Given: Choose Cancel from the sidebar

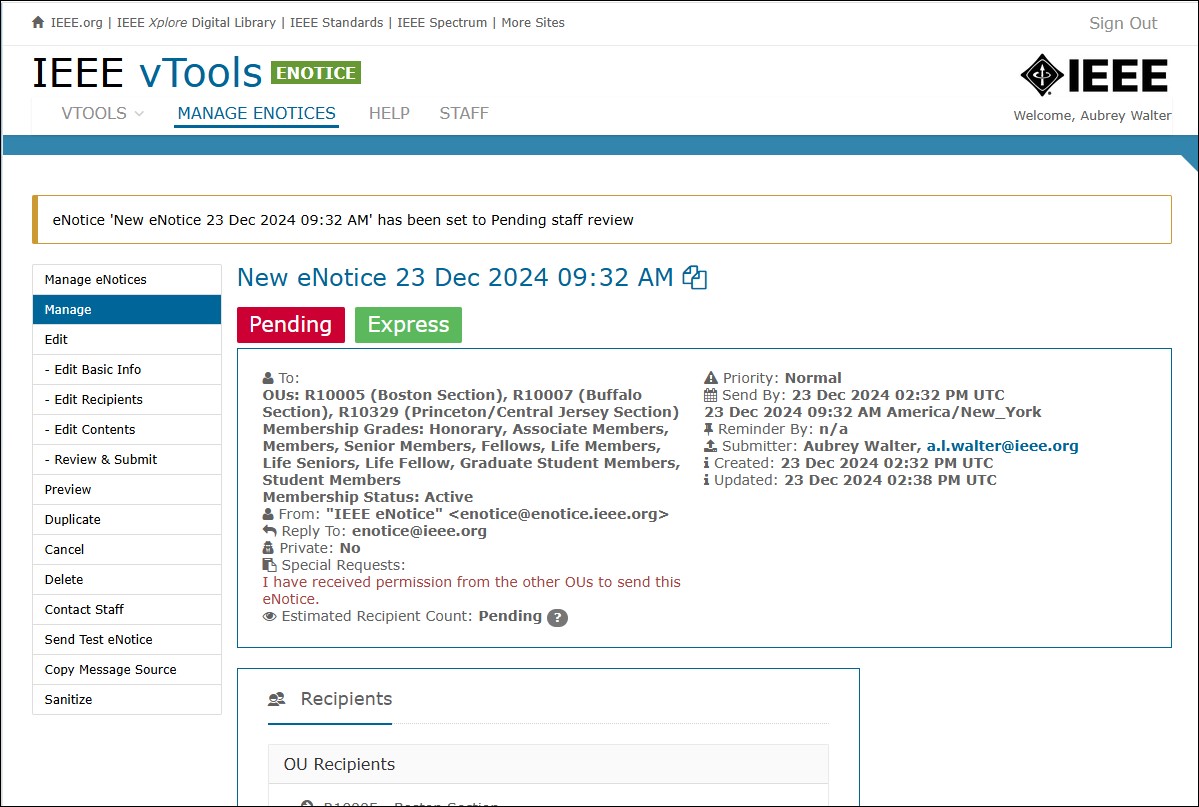Looking at the screenshot, I should pyautogui.click(x=127, y=549).
